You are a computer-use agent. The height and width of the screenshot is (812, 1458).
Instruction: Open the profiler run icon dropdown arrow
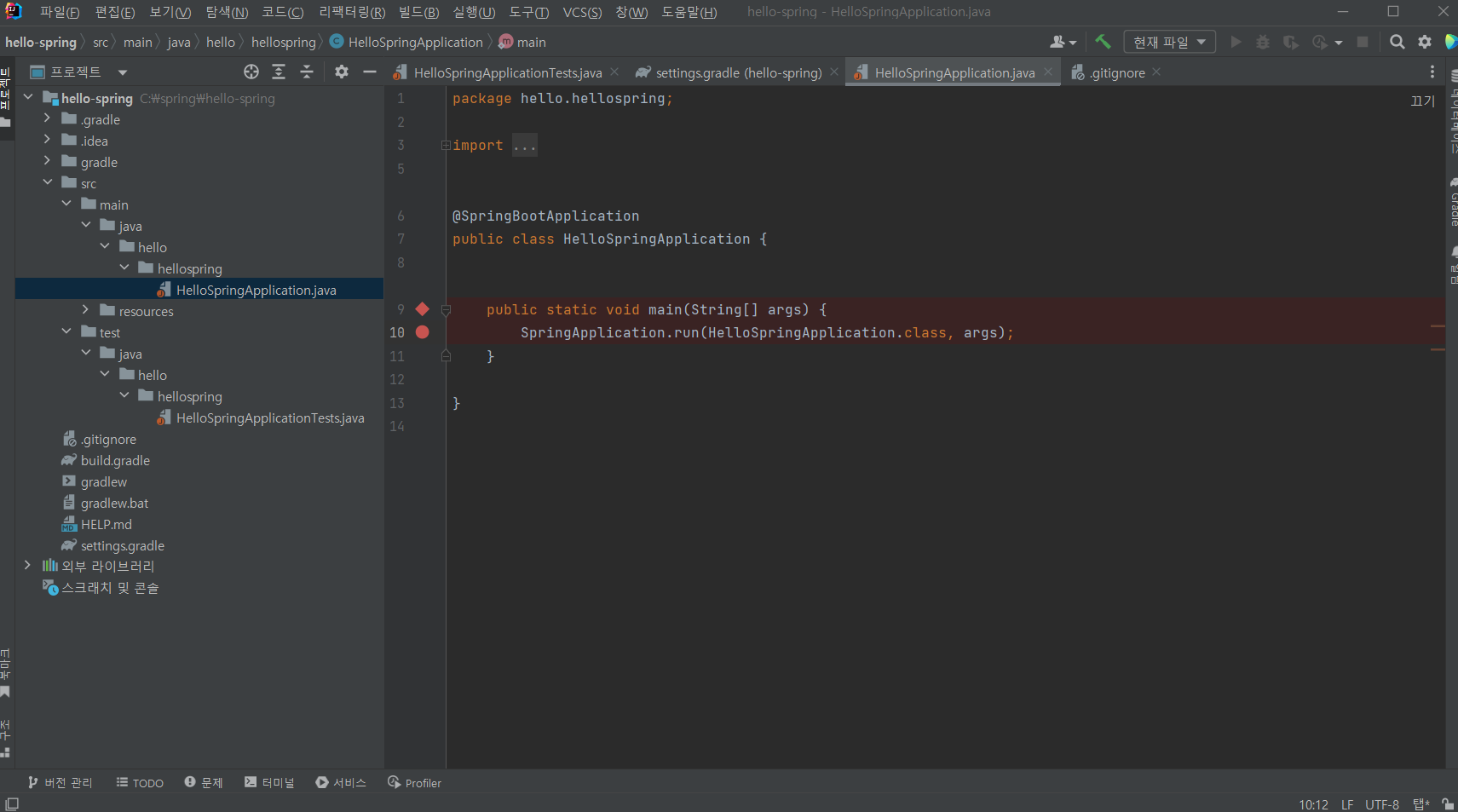pyautogui.click(x=1339, y=43)
